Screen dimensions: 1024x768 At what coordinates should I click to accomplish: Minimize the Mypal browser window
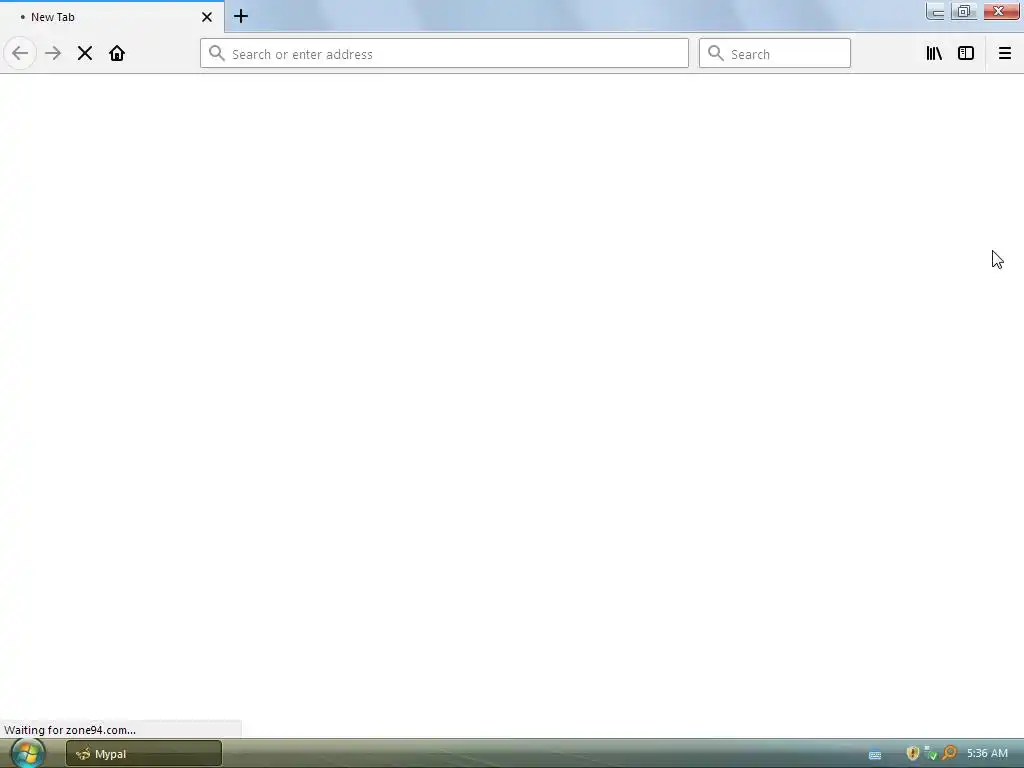pyautogui.click(x=936, y=12)
